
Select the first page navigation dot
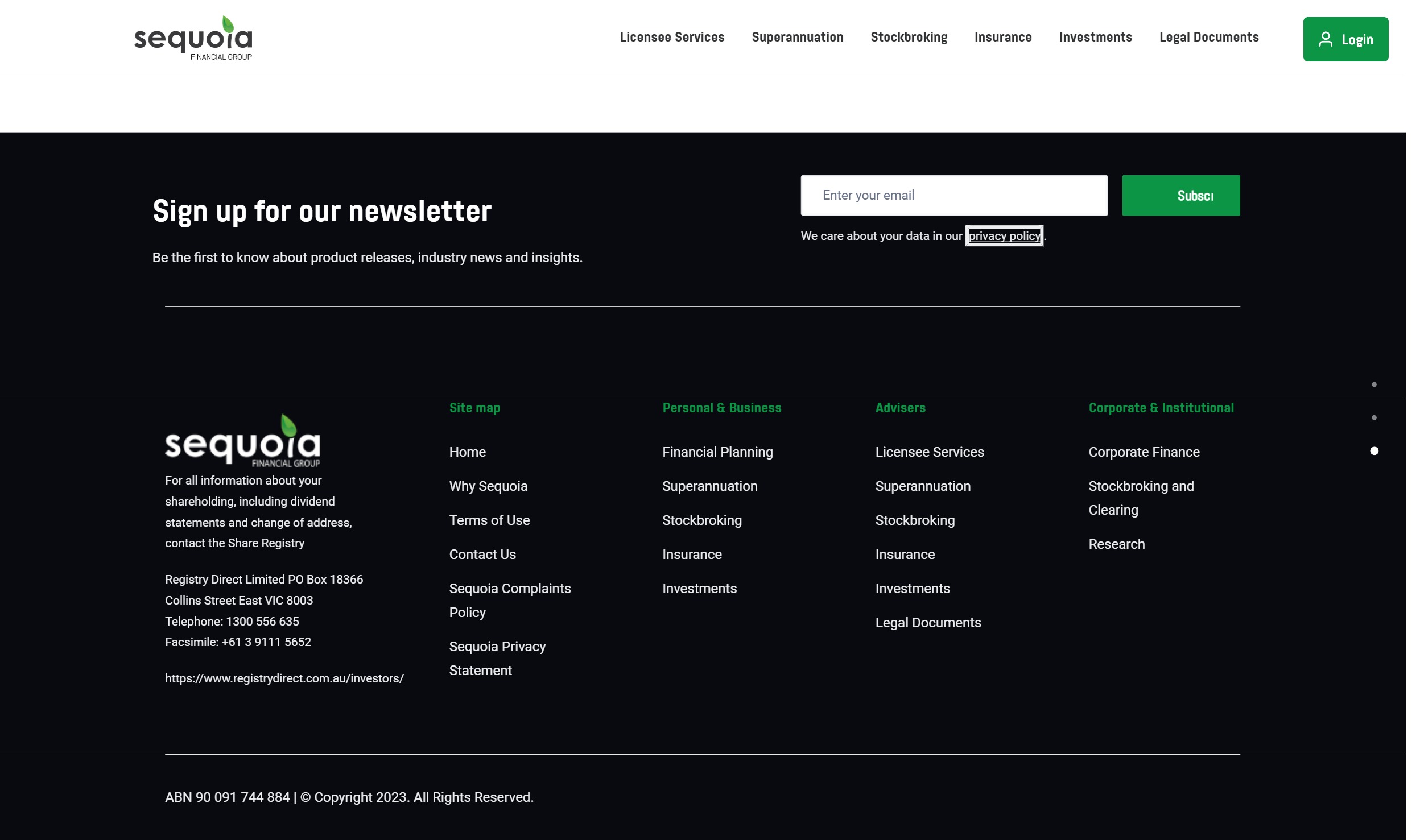[1373, 385]
